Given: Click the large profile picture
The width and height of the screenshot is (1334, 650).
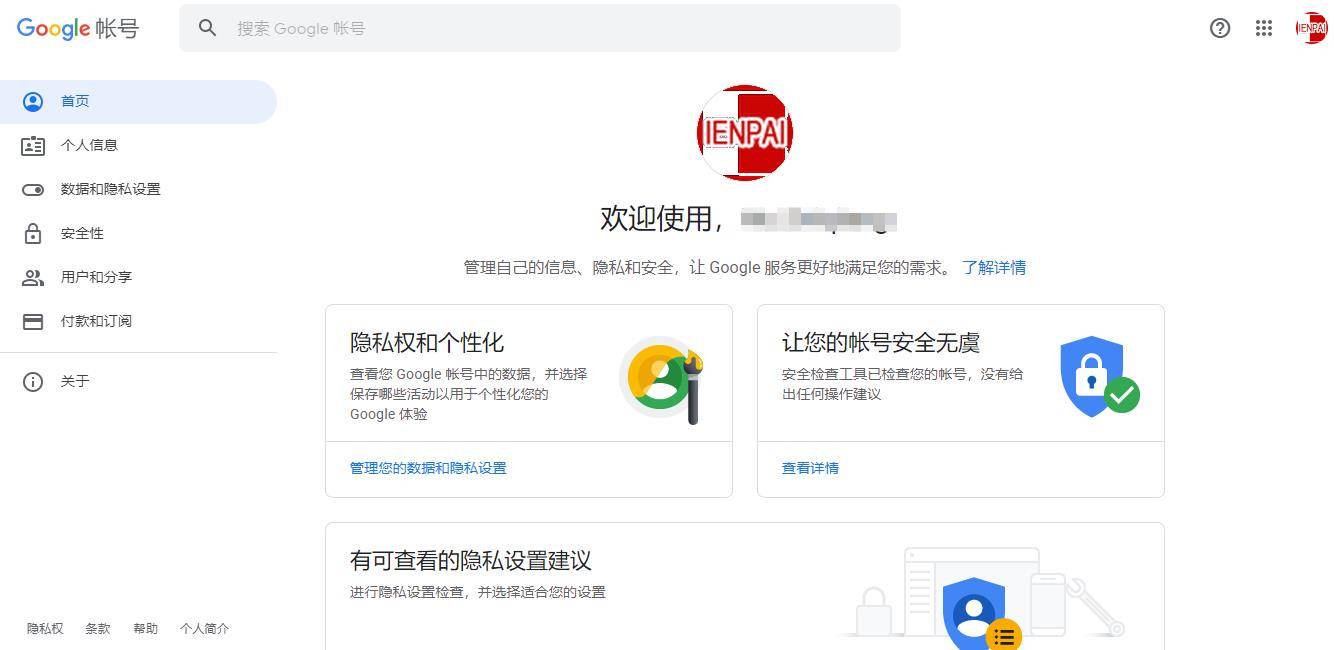Looking at the screenshot, I should (745, 133).
